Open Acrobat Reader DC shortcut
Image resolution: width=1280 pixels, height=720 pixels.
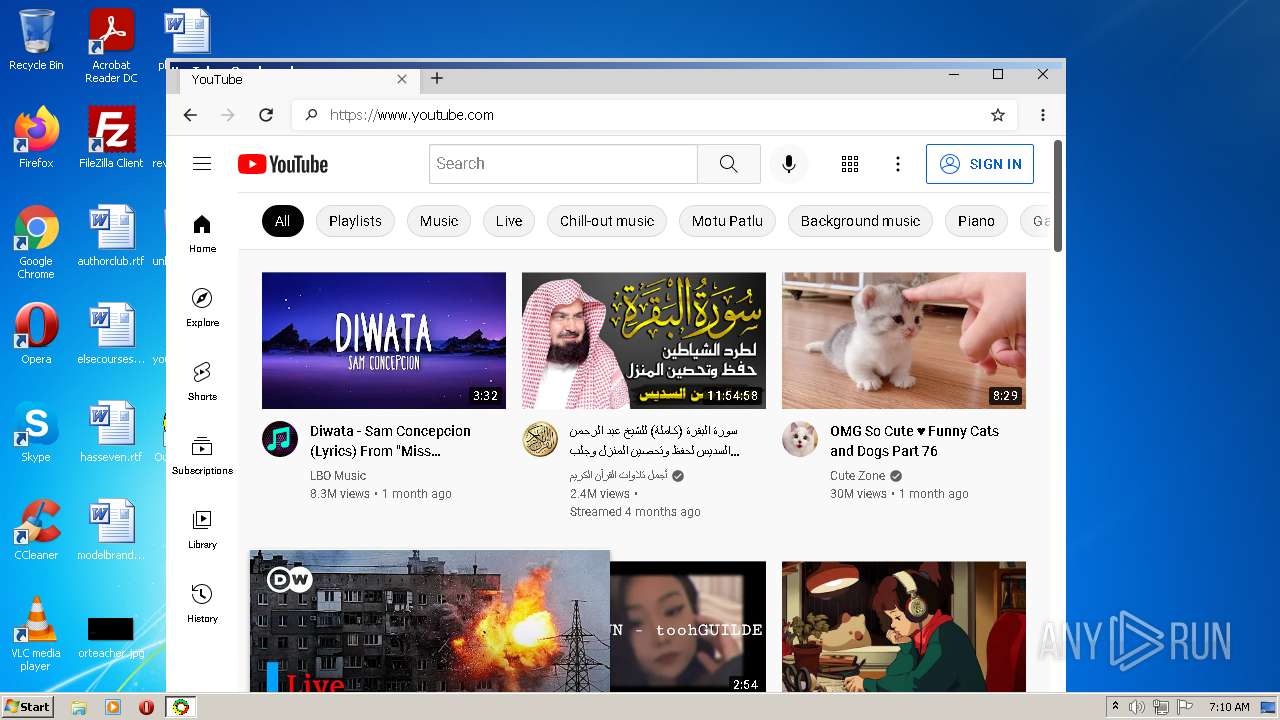tap(111, 46)
